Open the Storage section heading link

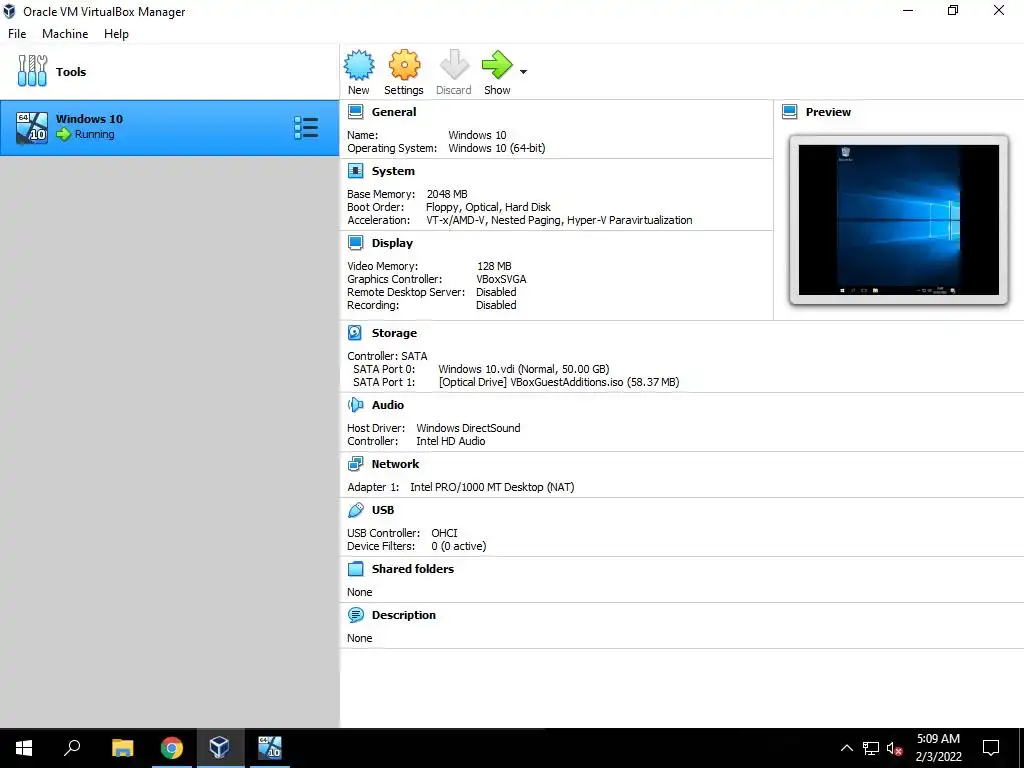click(x=394, y=333)
